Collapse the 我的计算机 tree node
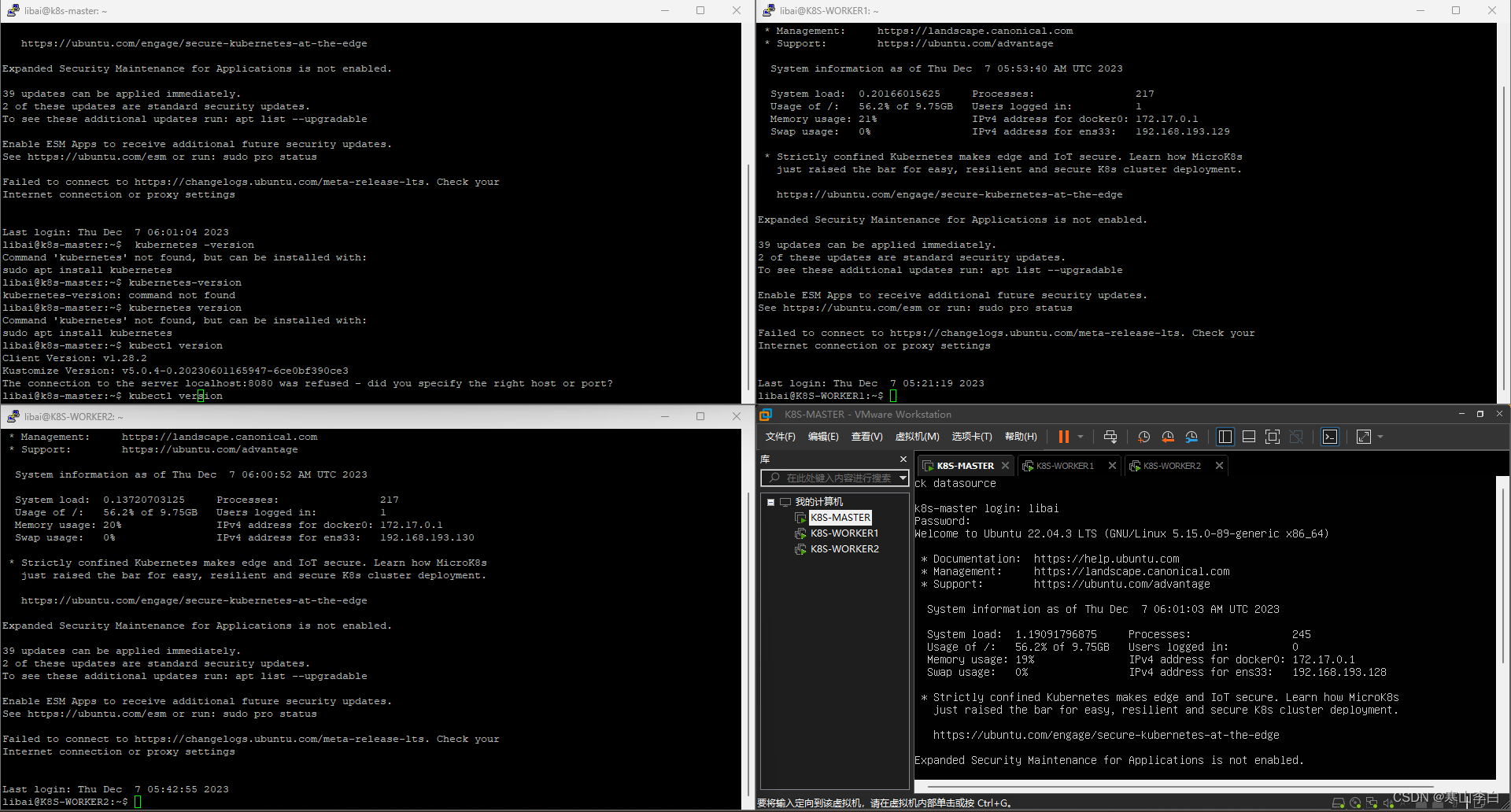1511x812 pixels. click(770, 502)
